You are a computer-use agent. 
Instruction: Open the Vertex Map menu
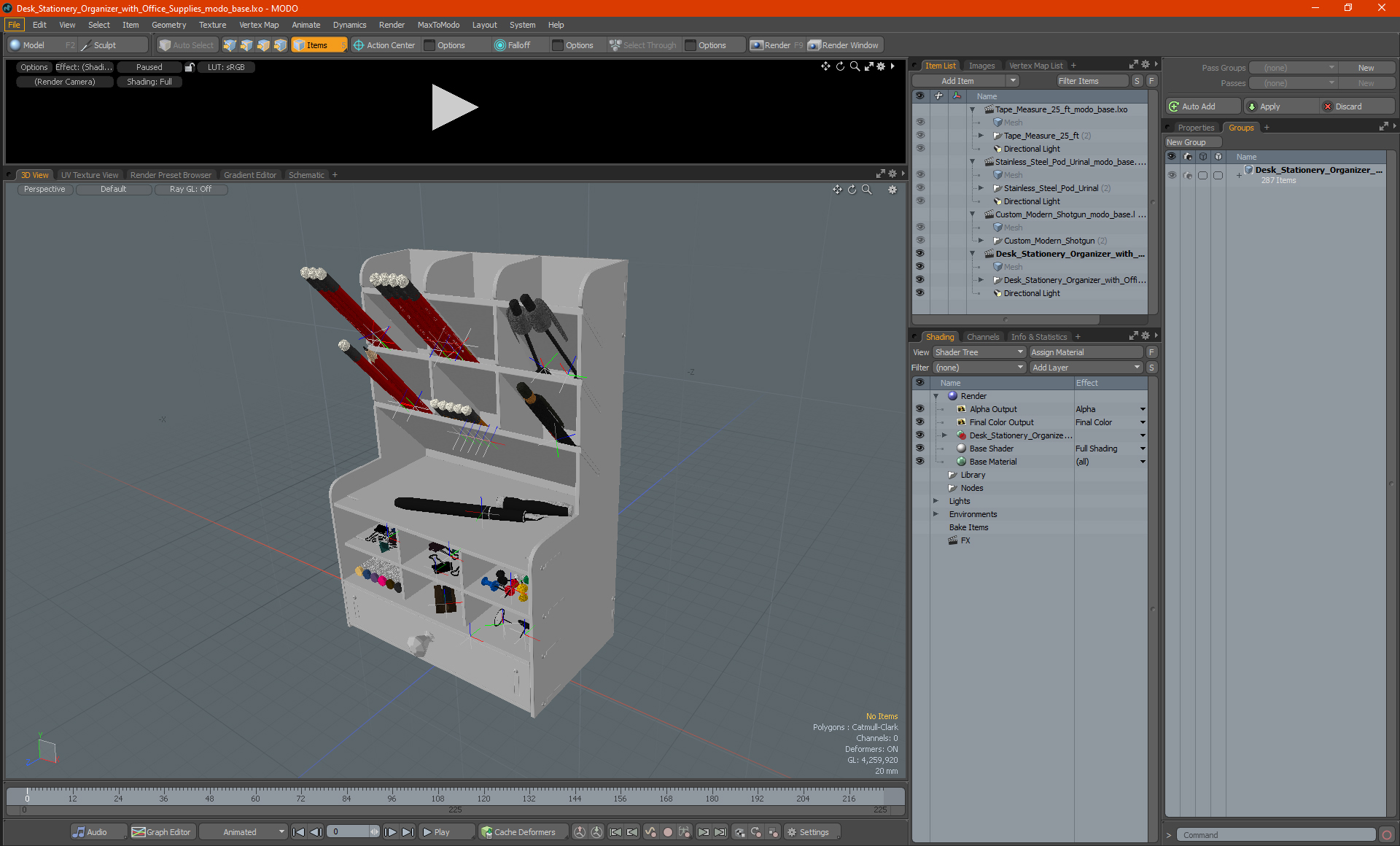pyautogui.click(x=259, y=25)
